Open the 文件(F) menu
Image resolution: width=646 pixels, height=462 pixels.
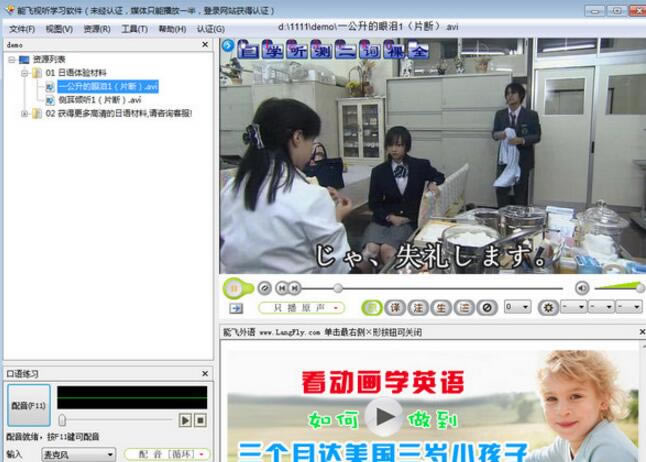pyautogui.click(x=22, y=29)
